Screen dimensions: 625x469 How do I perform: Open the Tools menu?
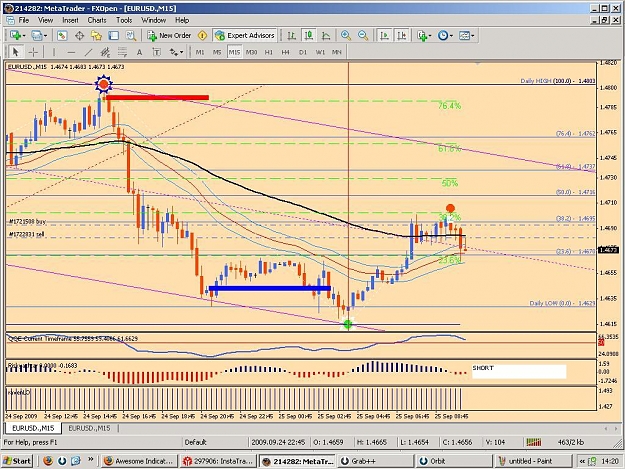click(124, 20)
